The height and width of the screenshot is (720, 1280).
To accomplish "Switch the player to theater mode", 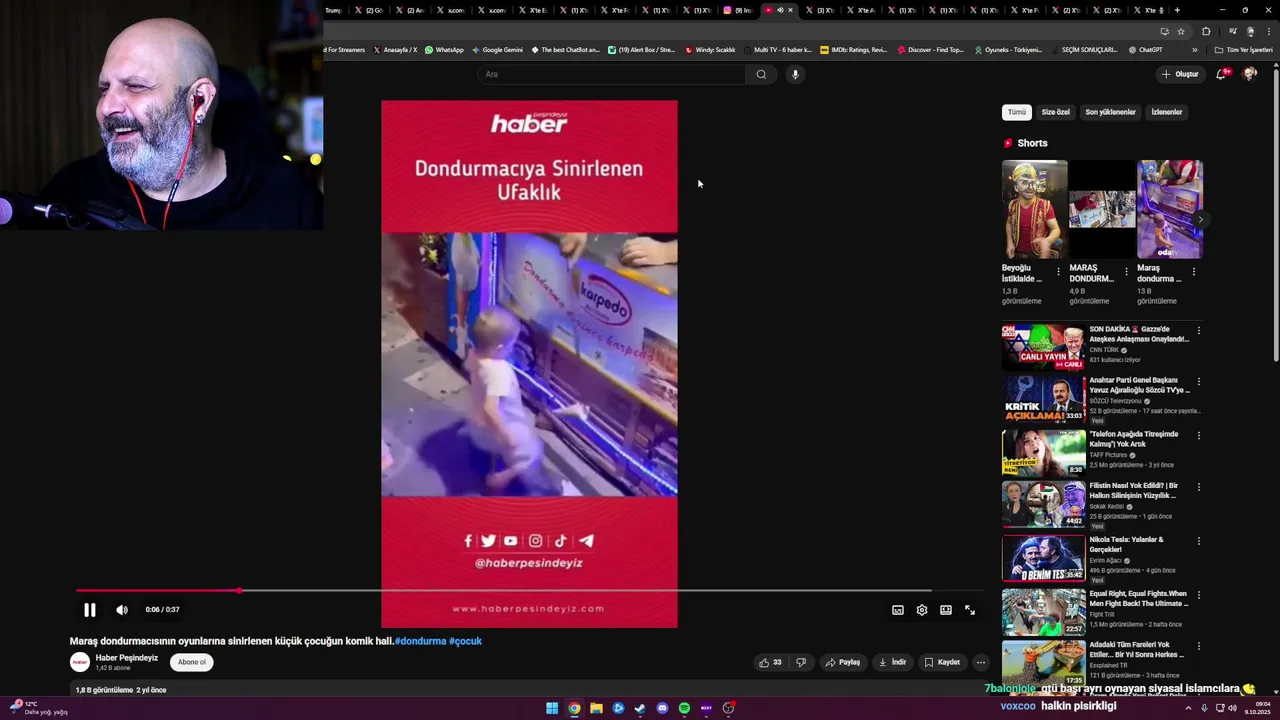I will [x=946, y=610].
